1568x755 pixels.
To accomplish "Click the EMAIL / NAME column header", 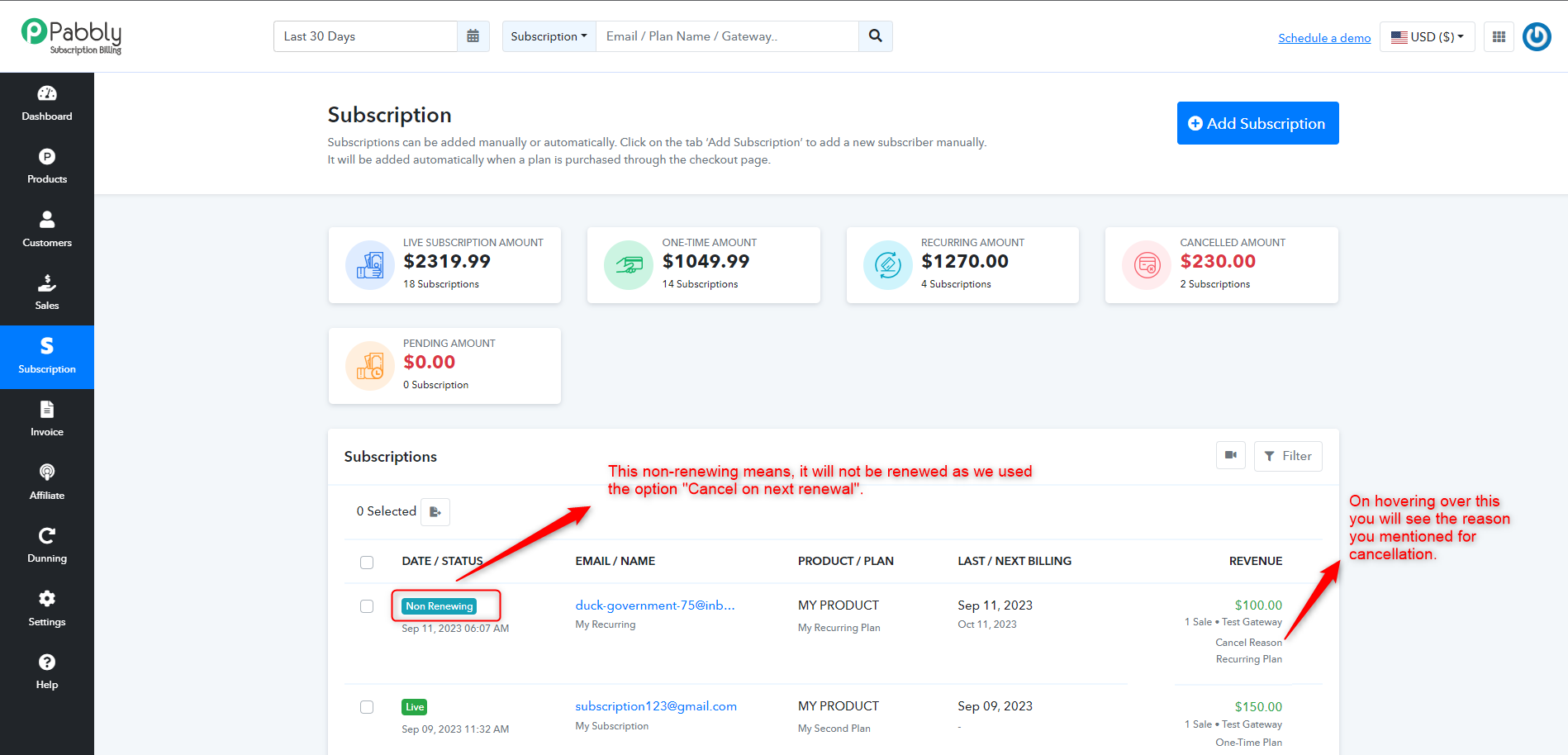I will 615,561.
